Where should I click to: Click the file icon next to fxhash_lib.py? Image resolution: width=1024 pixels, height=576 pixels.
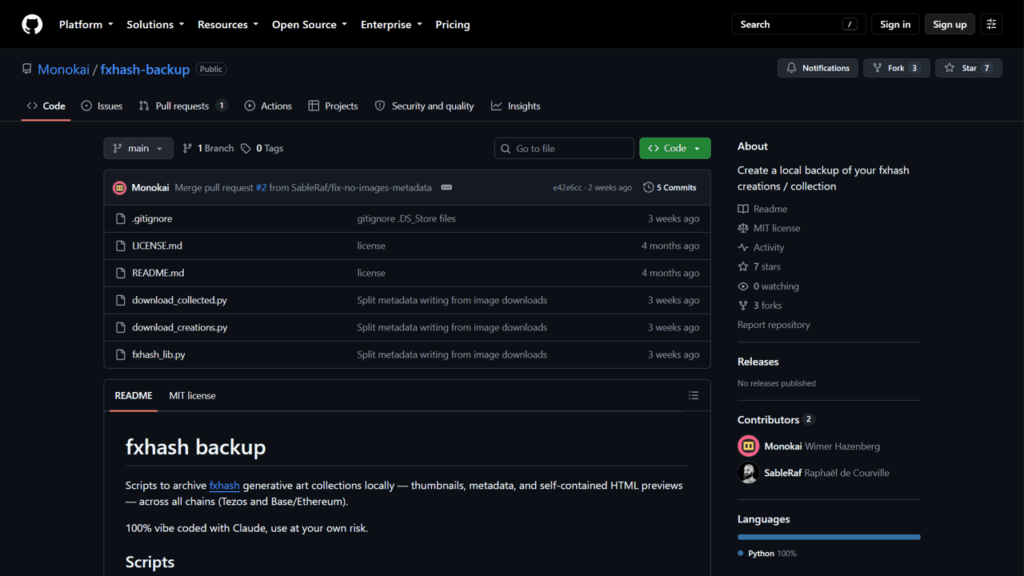120,355
